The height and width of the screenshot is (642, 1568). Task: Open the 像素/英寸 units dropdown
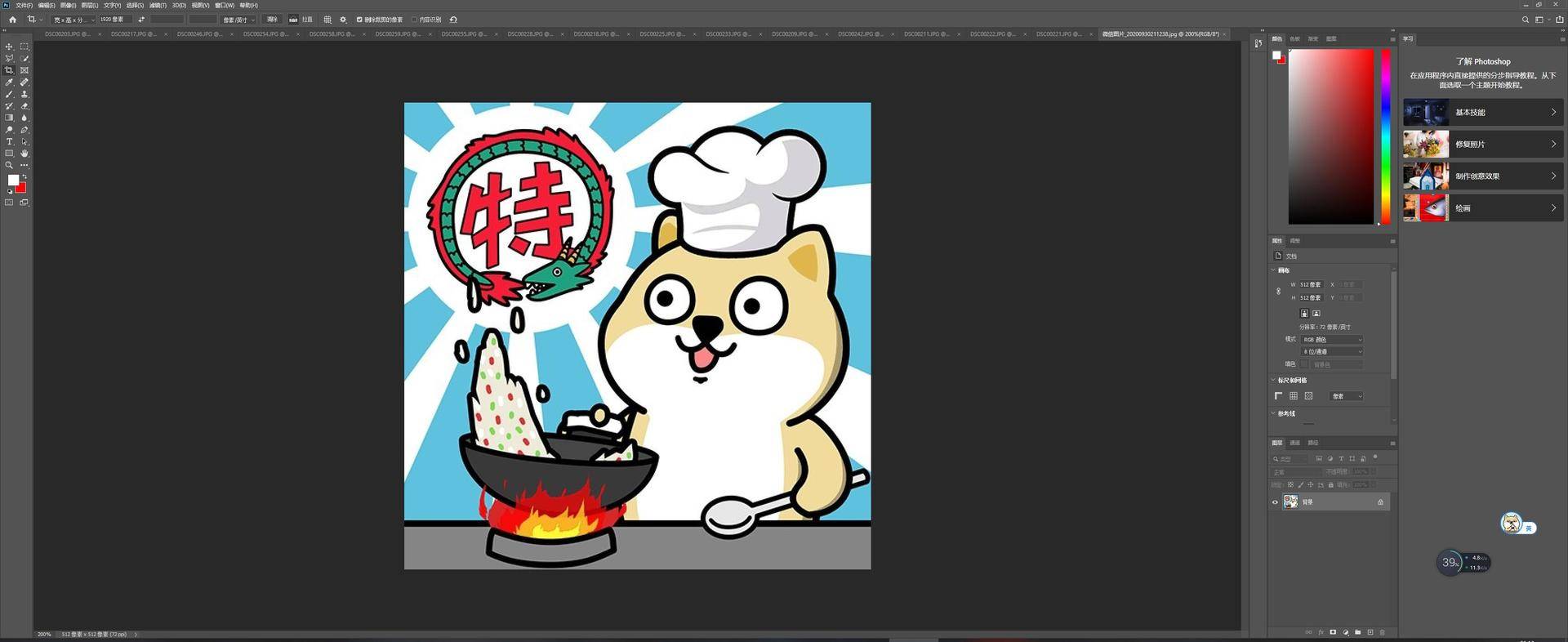coord(238,20)
